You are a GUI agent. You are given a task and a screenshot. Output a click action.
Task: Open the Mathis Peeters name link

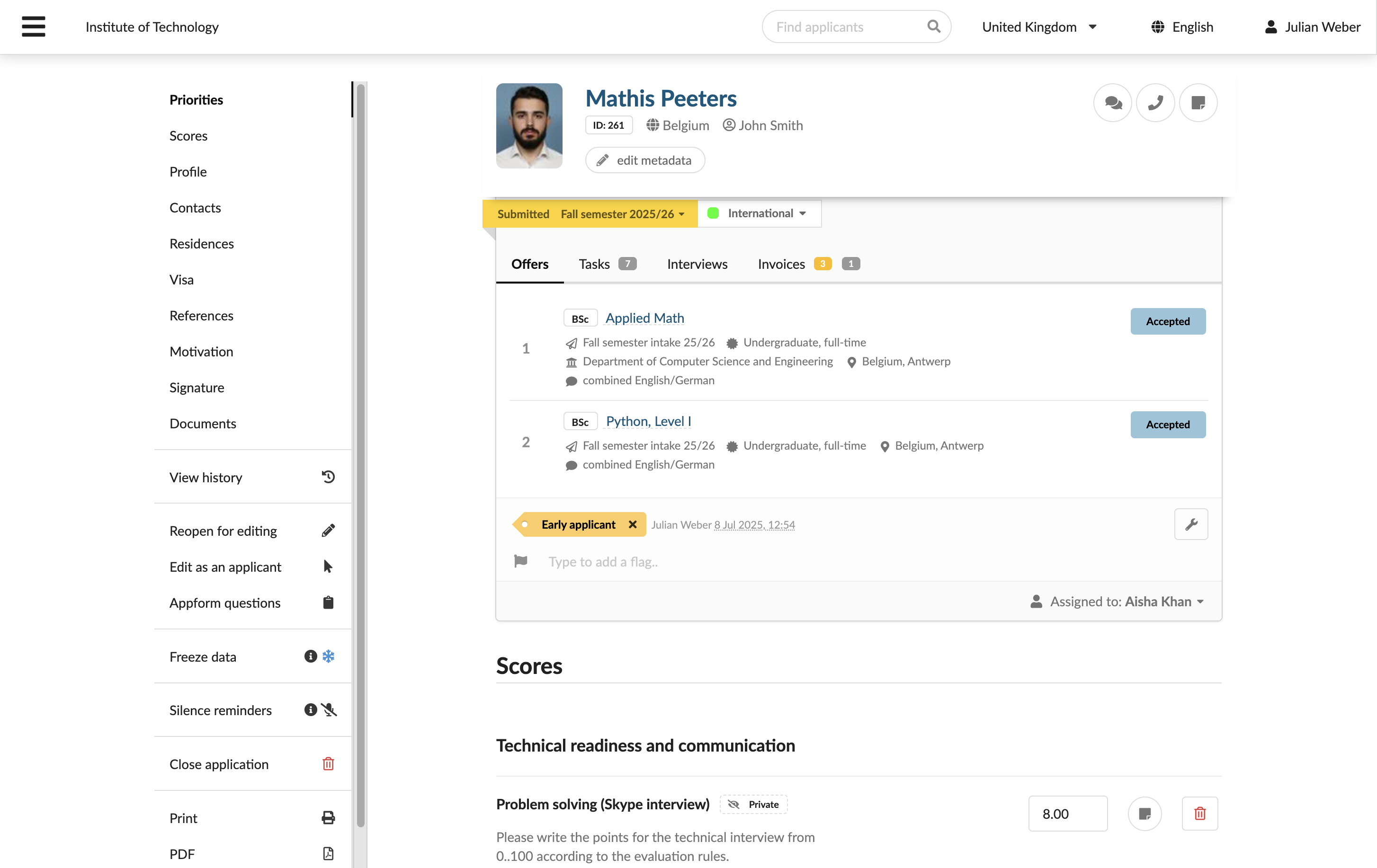tap(661, 98)
